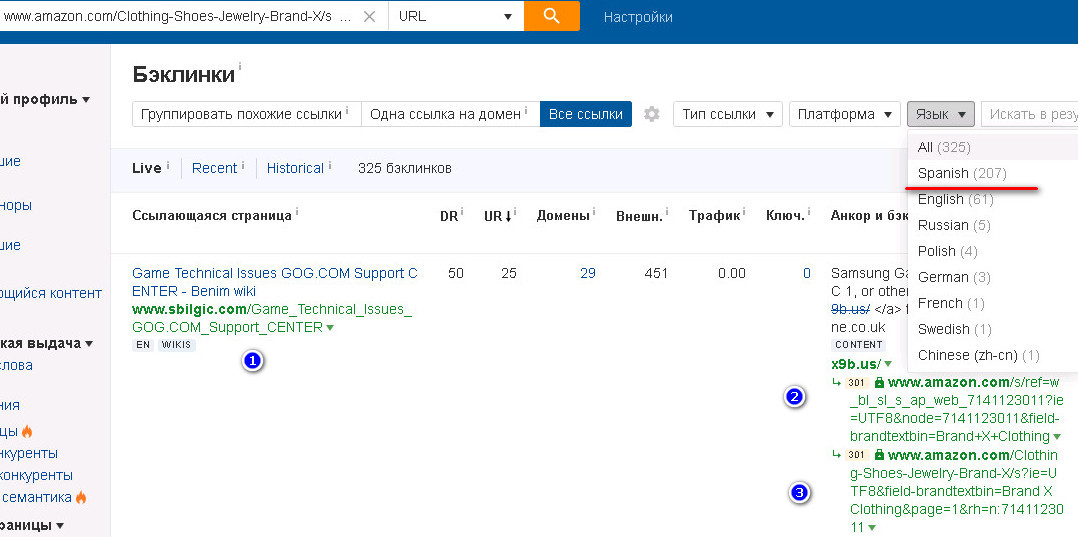This screenshot has height=537, width=1078.
Task: Click the 0 keywords link
Action: [807, 274]
